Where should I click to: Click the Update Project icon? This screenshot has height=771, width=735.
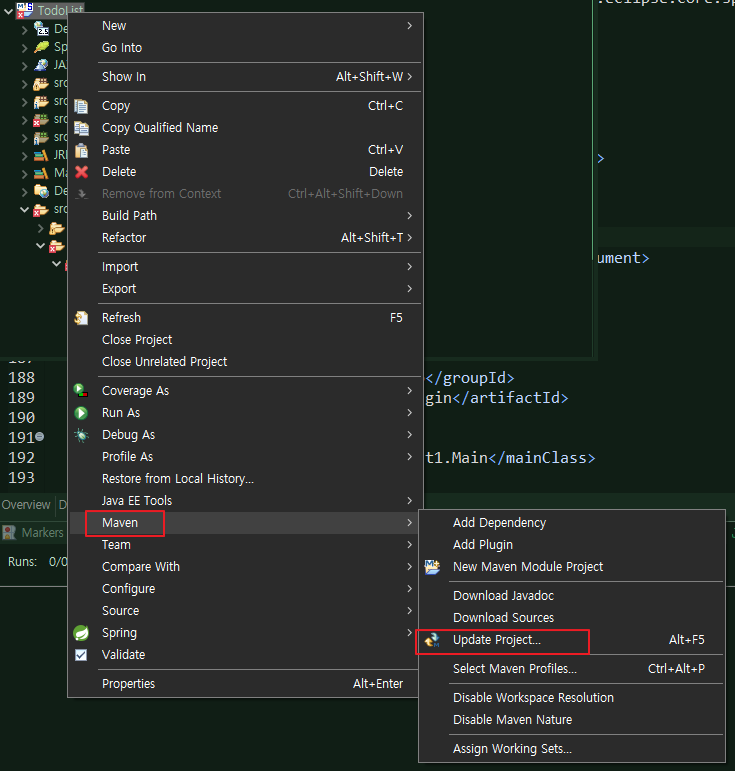click(x=432, y=640)
